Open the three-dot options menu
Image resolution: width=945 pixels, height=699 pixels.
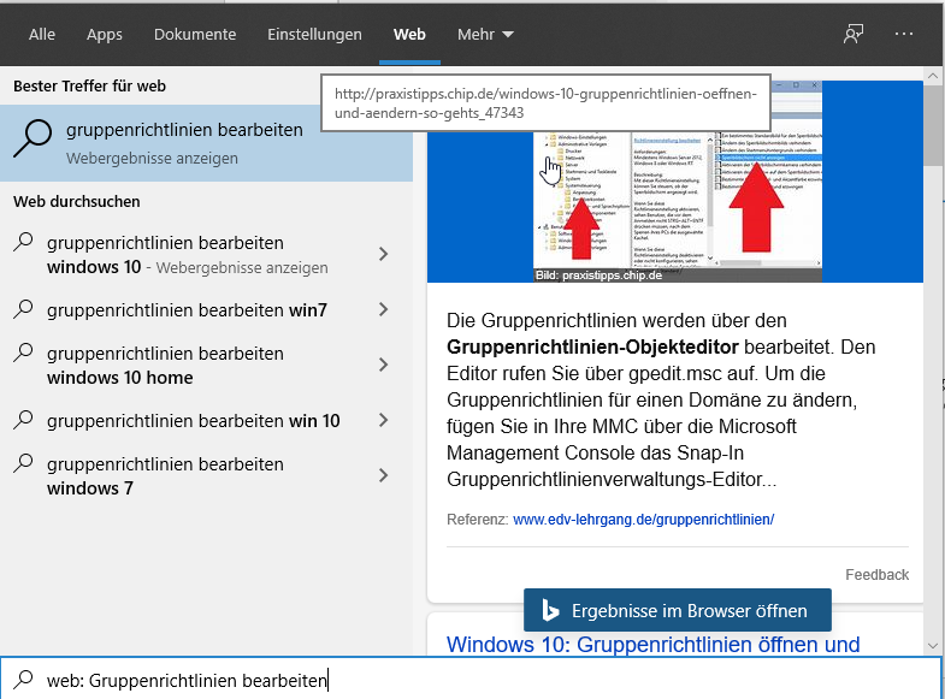click(x=903, y=34)
